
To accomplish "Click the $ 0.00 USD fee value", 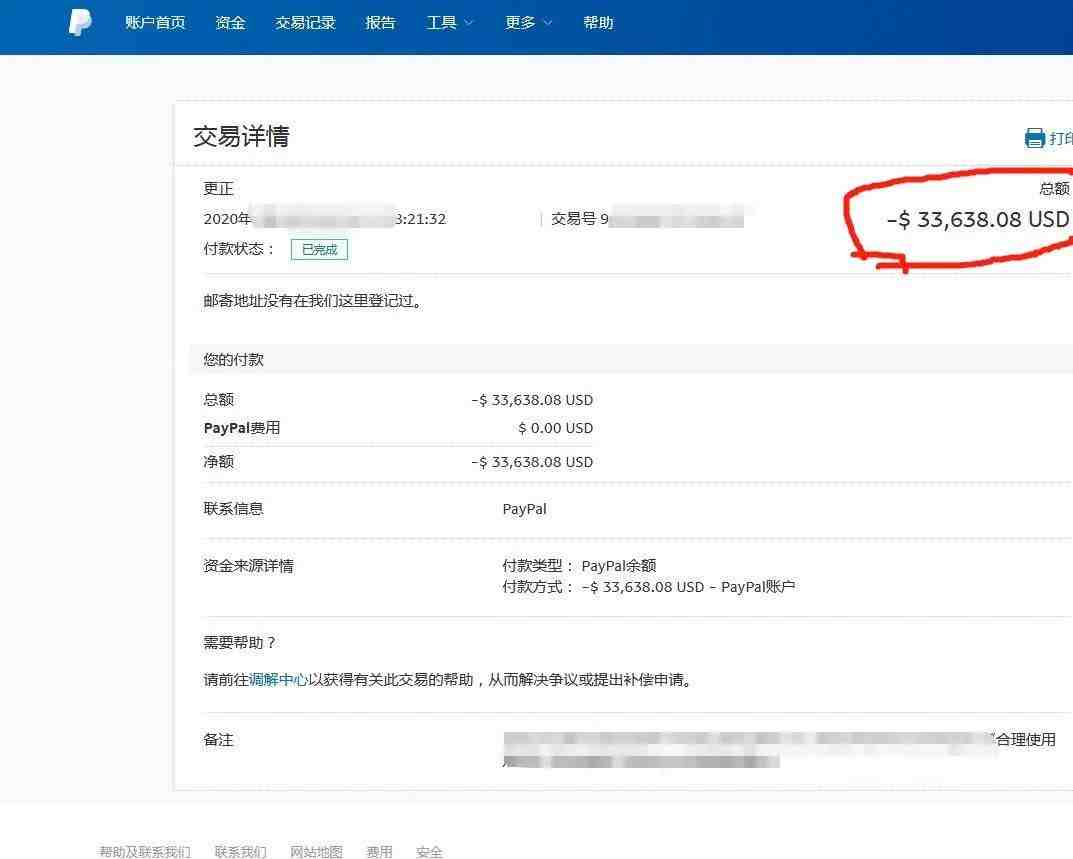I will pyautogui.click(x=556, y=428).
